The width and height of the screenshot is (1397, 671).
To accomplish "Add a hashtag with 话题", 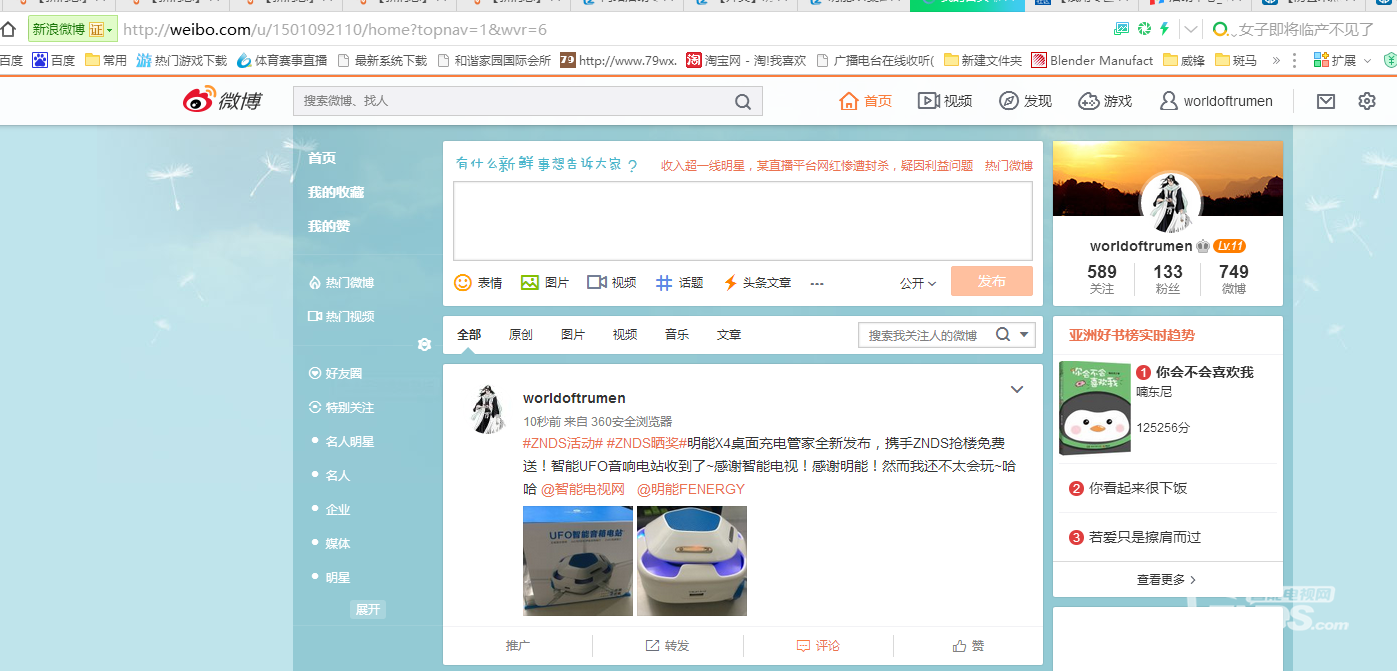I will click(679, 283).
